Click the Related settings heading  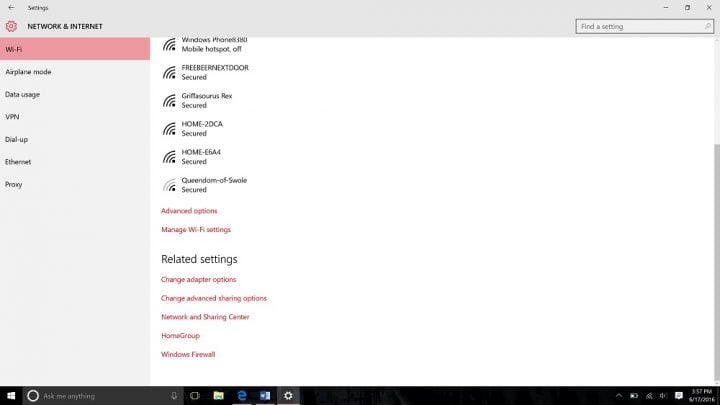pos(199,259)
